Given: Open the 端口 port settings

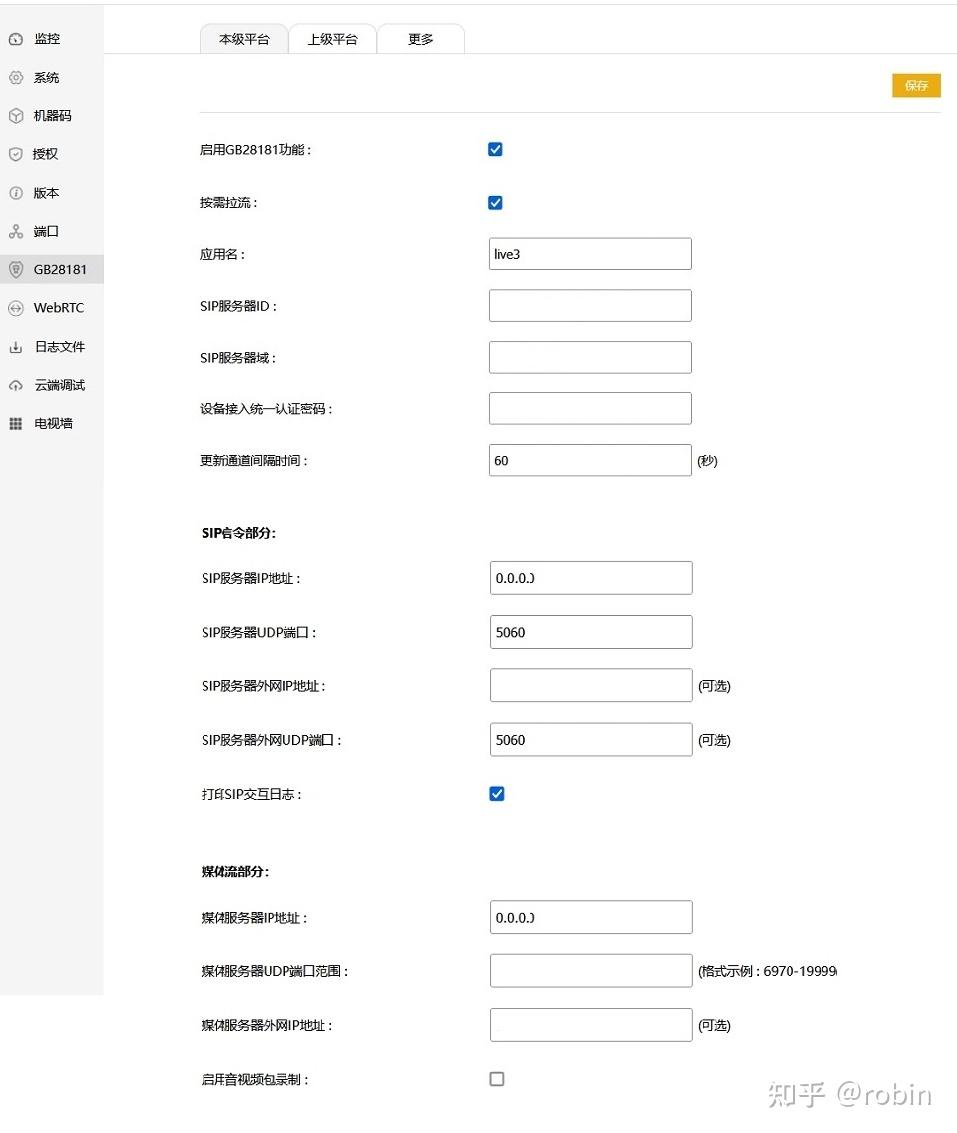Looking at the screenshot, I should (44, 231).
